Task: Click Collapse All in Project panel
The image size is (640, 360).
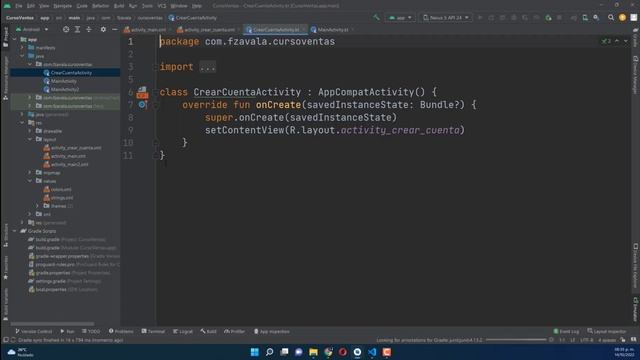Action: point(89,29)
